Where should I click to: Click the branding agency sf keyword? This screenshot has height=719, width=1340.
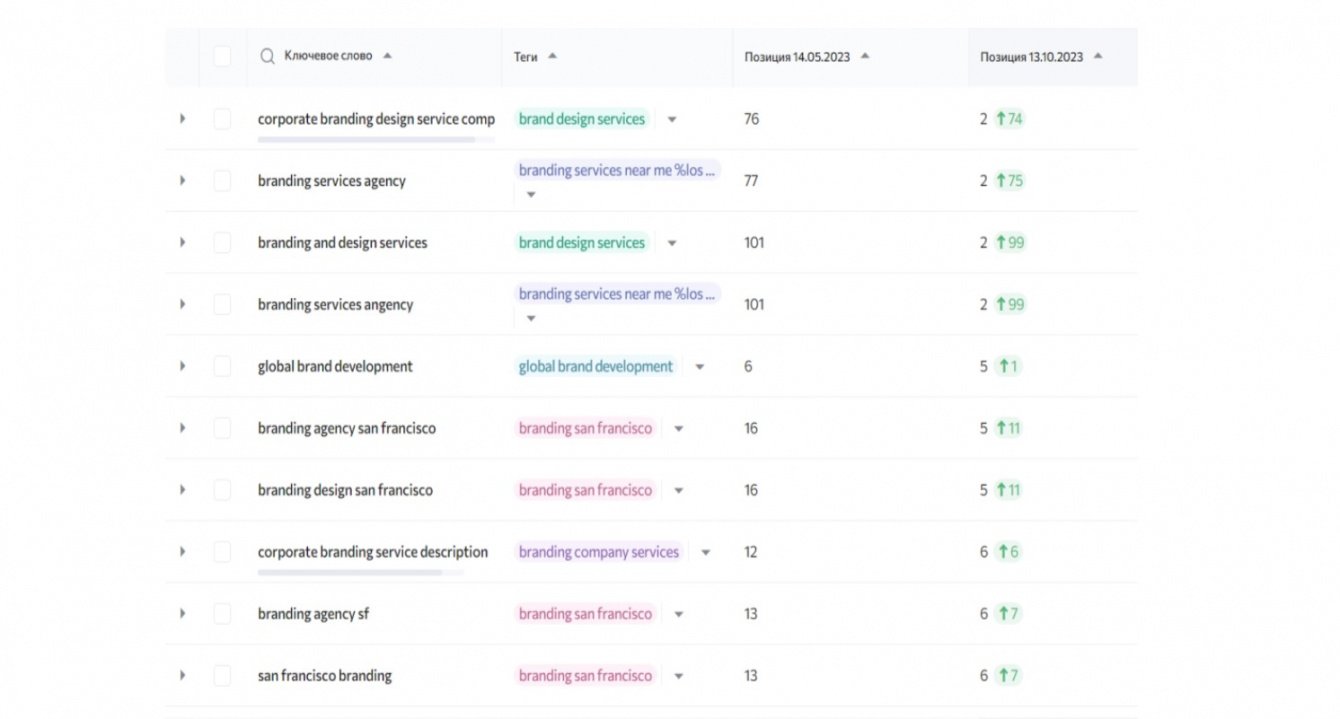coord(313,614)
